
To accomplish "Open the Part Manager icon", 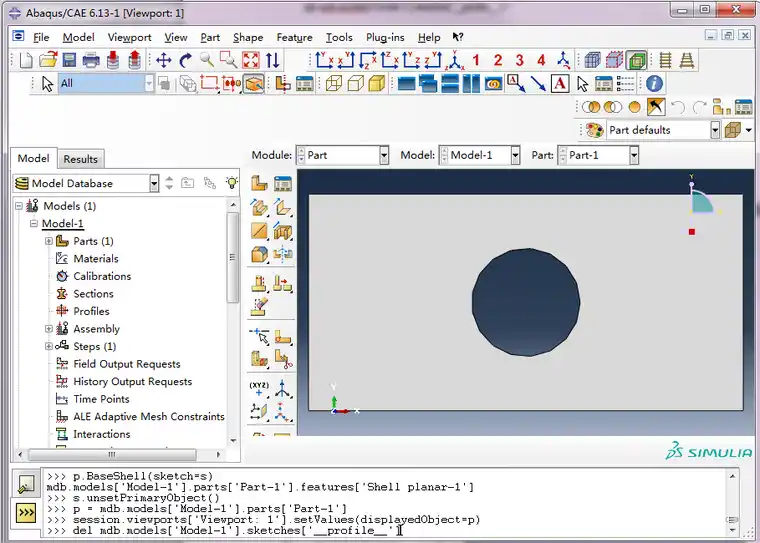I will coord(283,184).
